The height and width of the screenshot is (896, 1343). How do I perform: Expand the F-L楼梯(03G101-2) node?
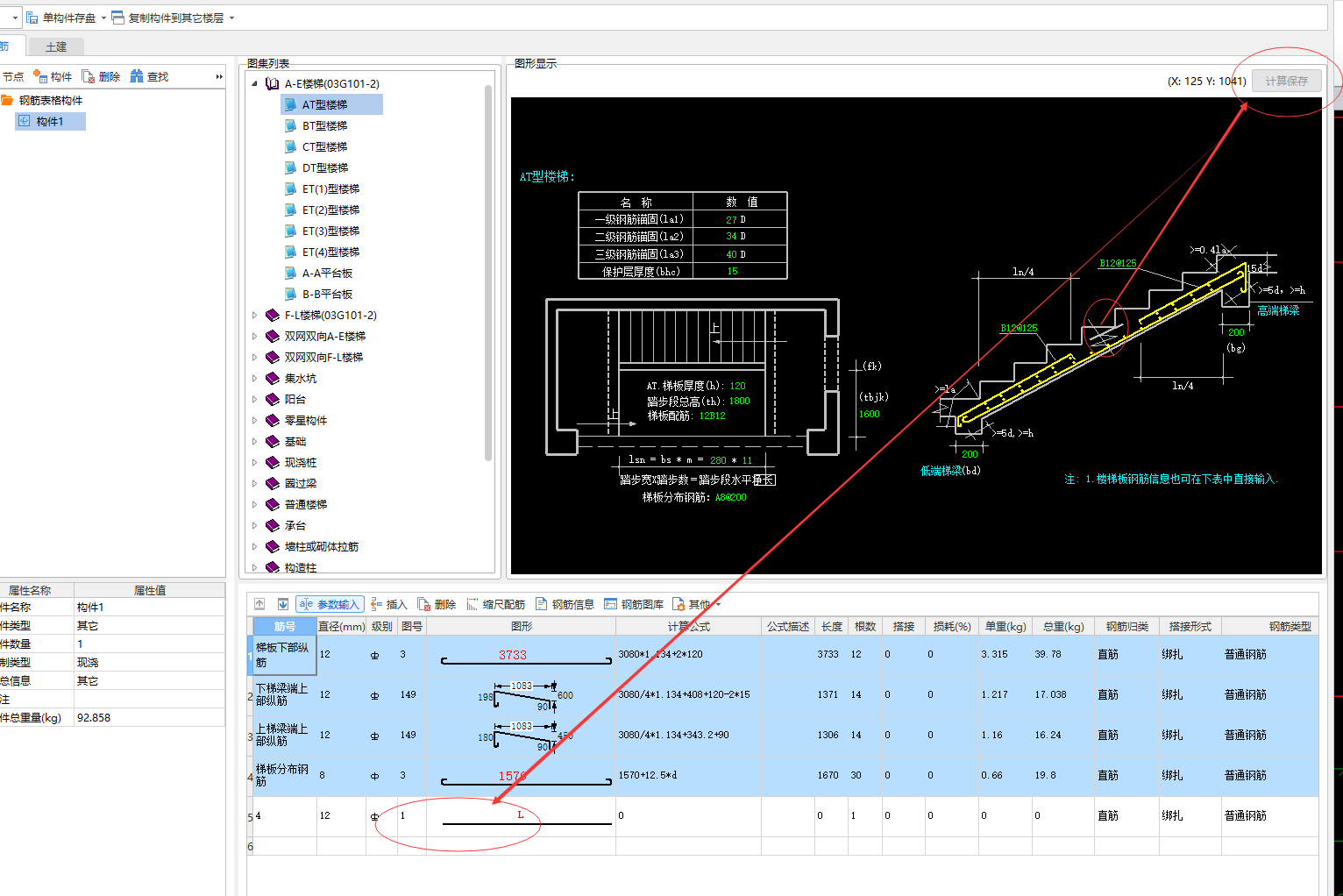point(255,316)
